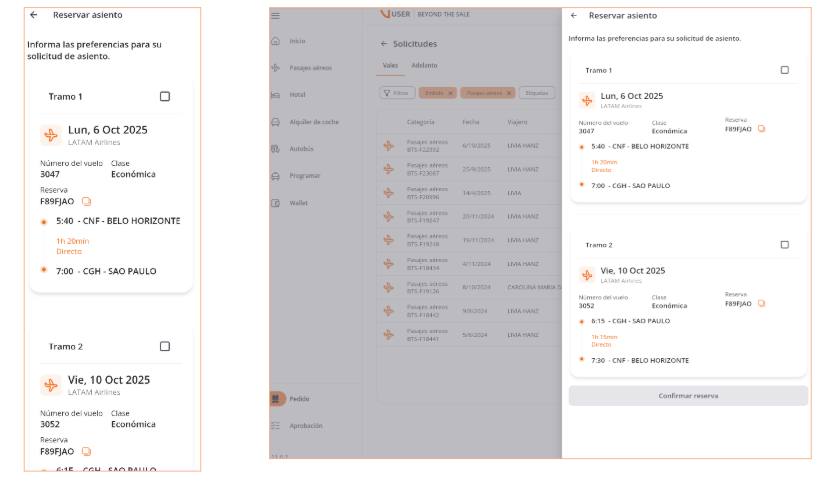The image size is (835, 484).
Task: Check the Tramo 2 checkbox in mobile view
Action: (165, 346)
